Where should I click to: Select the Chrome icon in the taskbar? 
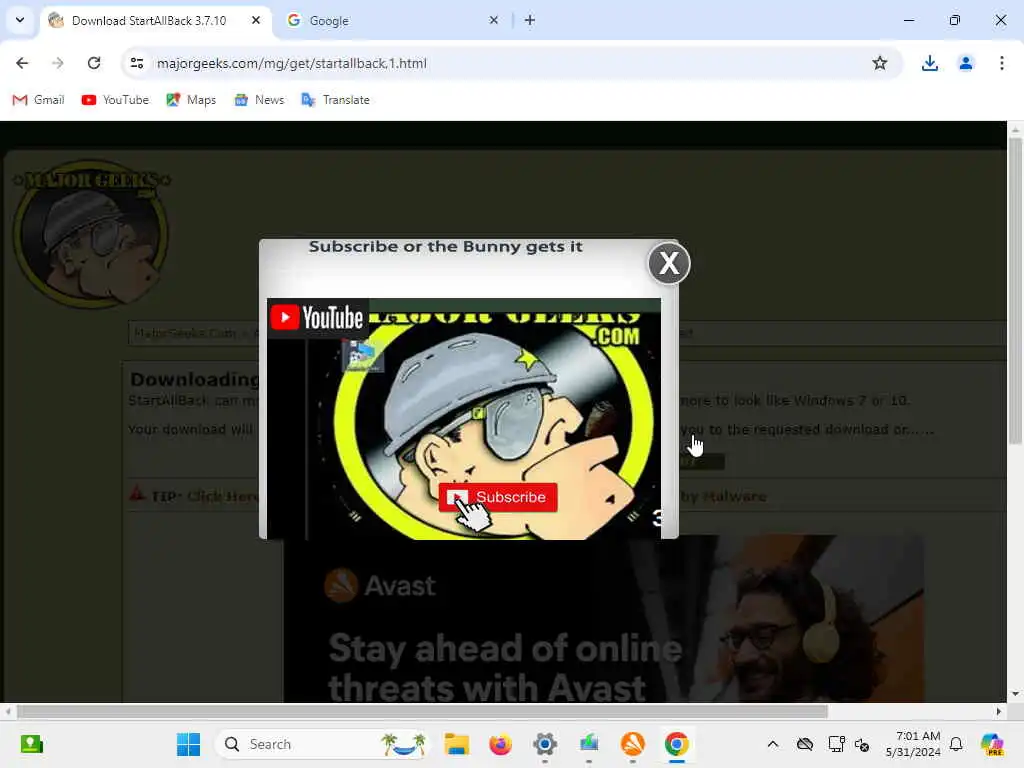coord(677,744)
